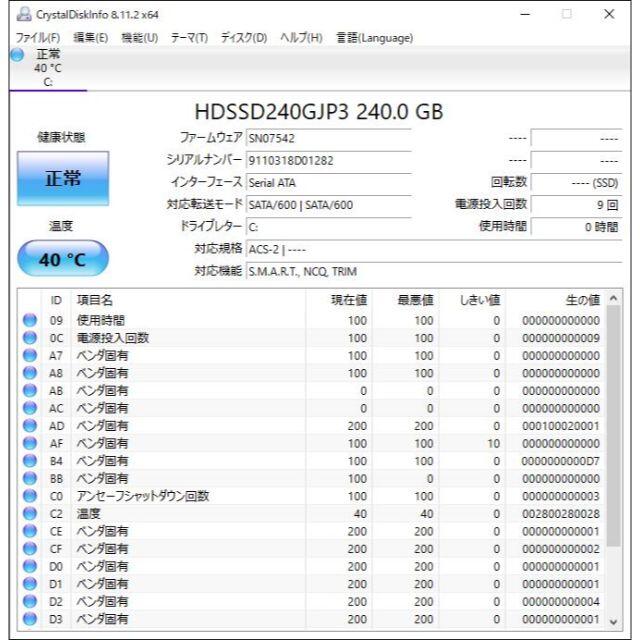The height and width of the screenshot is (640, 640).
Task: Click the blue 正常 health status button
Action: (63, 178)
